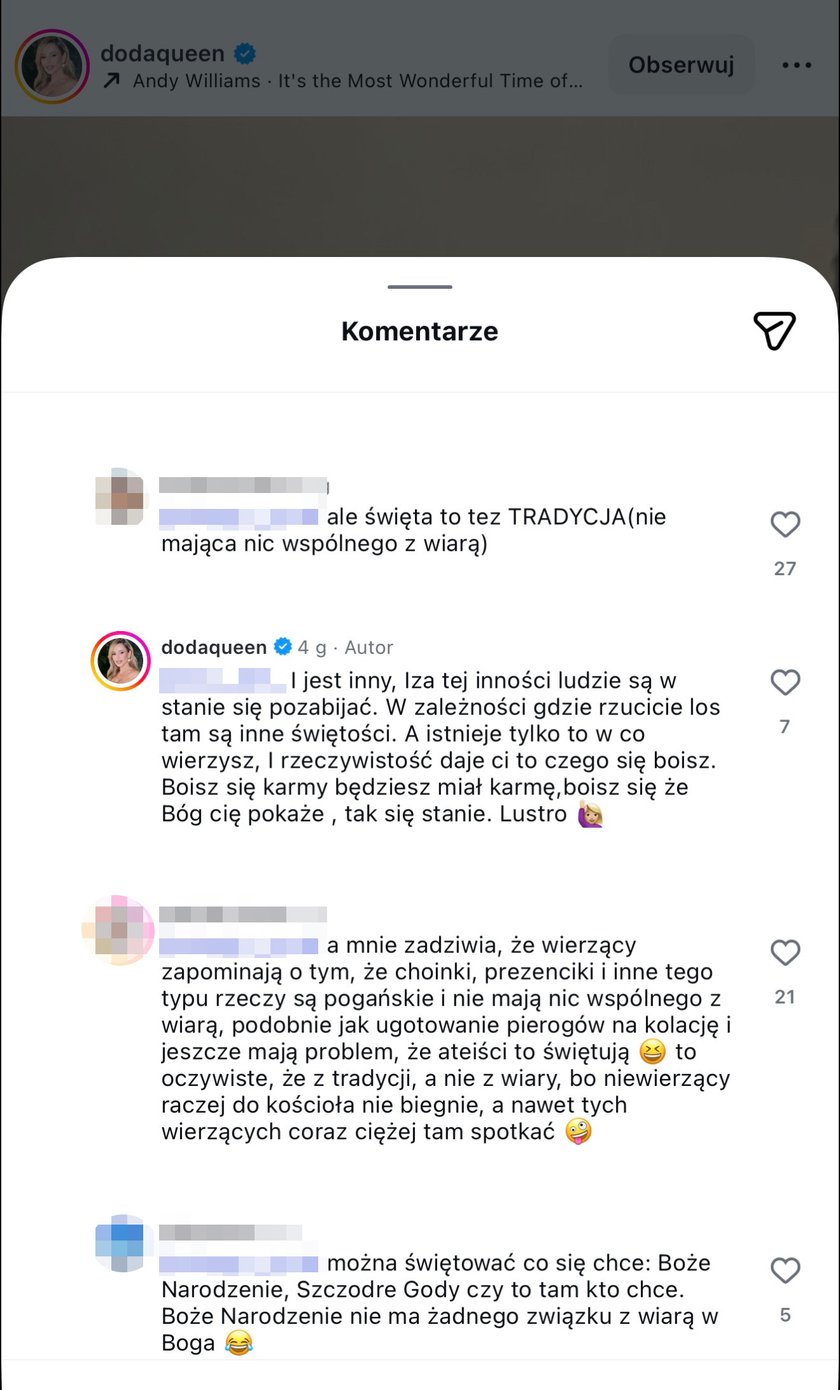Tap the Komentarze header title

pos(420,331)
